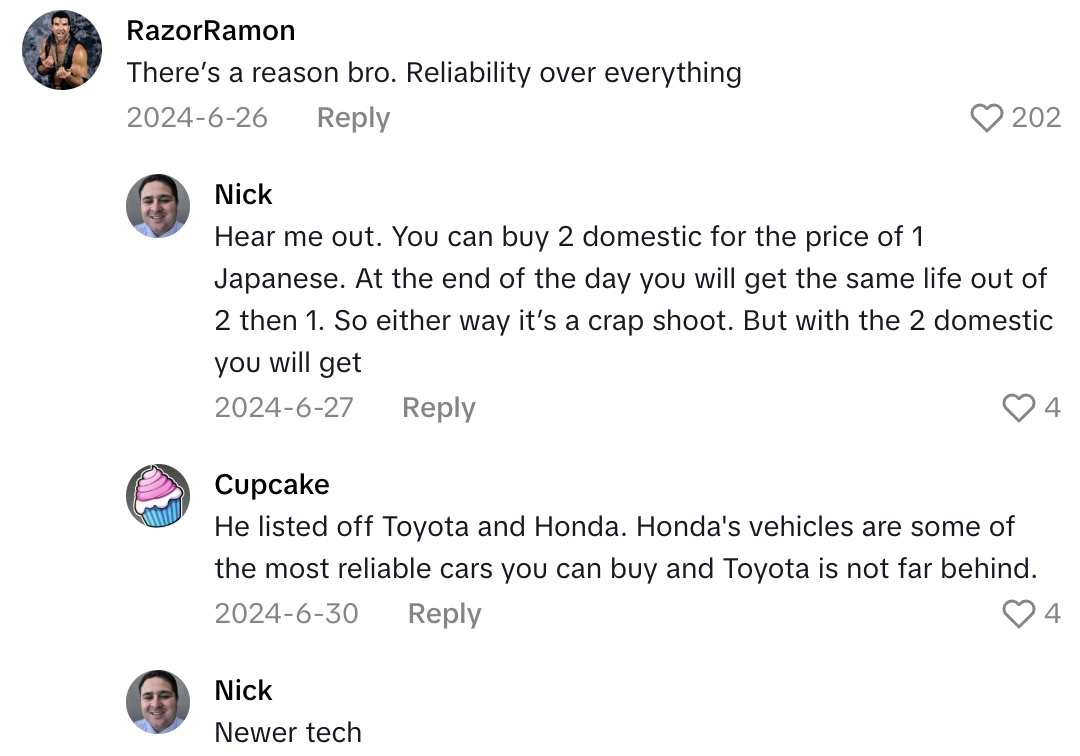
Task: Open RazorRamon's username
Action: [210, 31]
